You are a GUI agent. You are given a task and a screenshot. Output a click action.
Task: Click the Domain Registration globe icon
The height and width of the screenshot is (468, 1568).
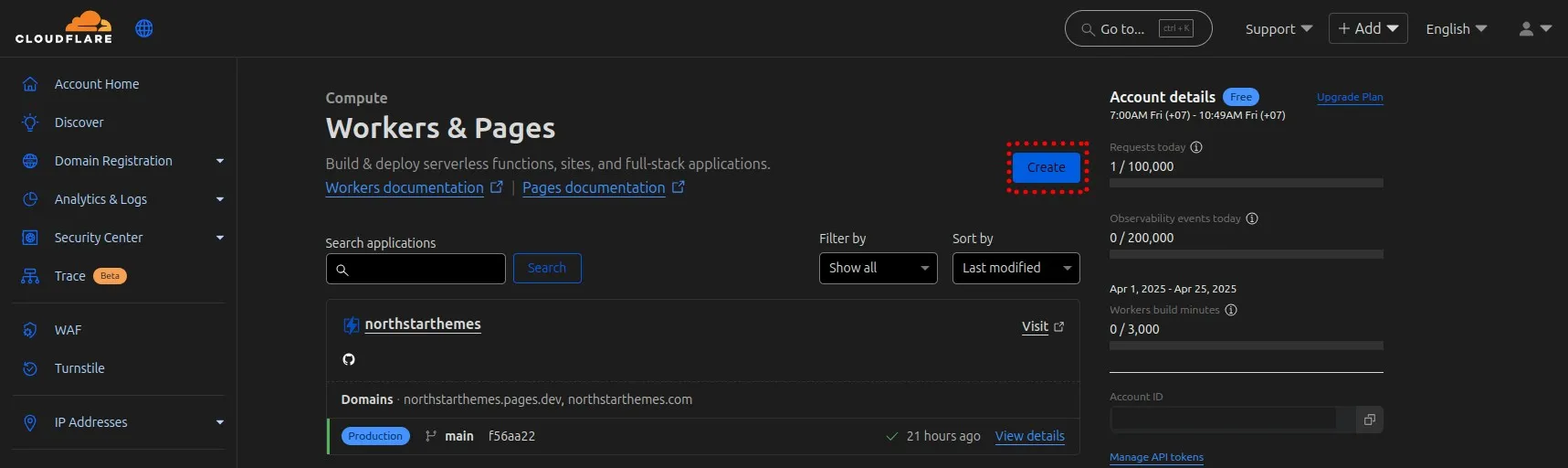click(x=30, y=161)
